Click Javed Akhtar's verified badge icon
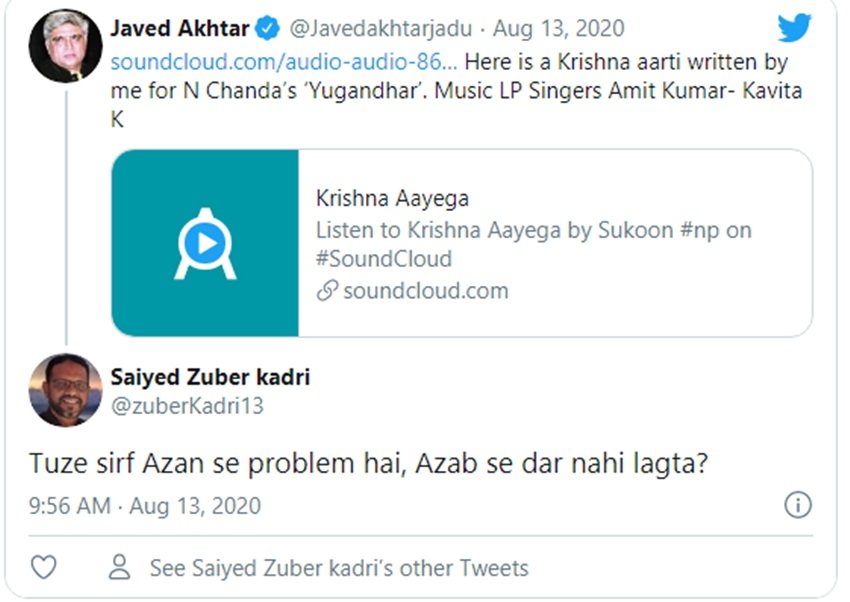The width and height of the screenshot is (850, 602). coord(268,28)
